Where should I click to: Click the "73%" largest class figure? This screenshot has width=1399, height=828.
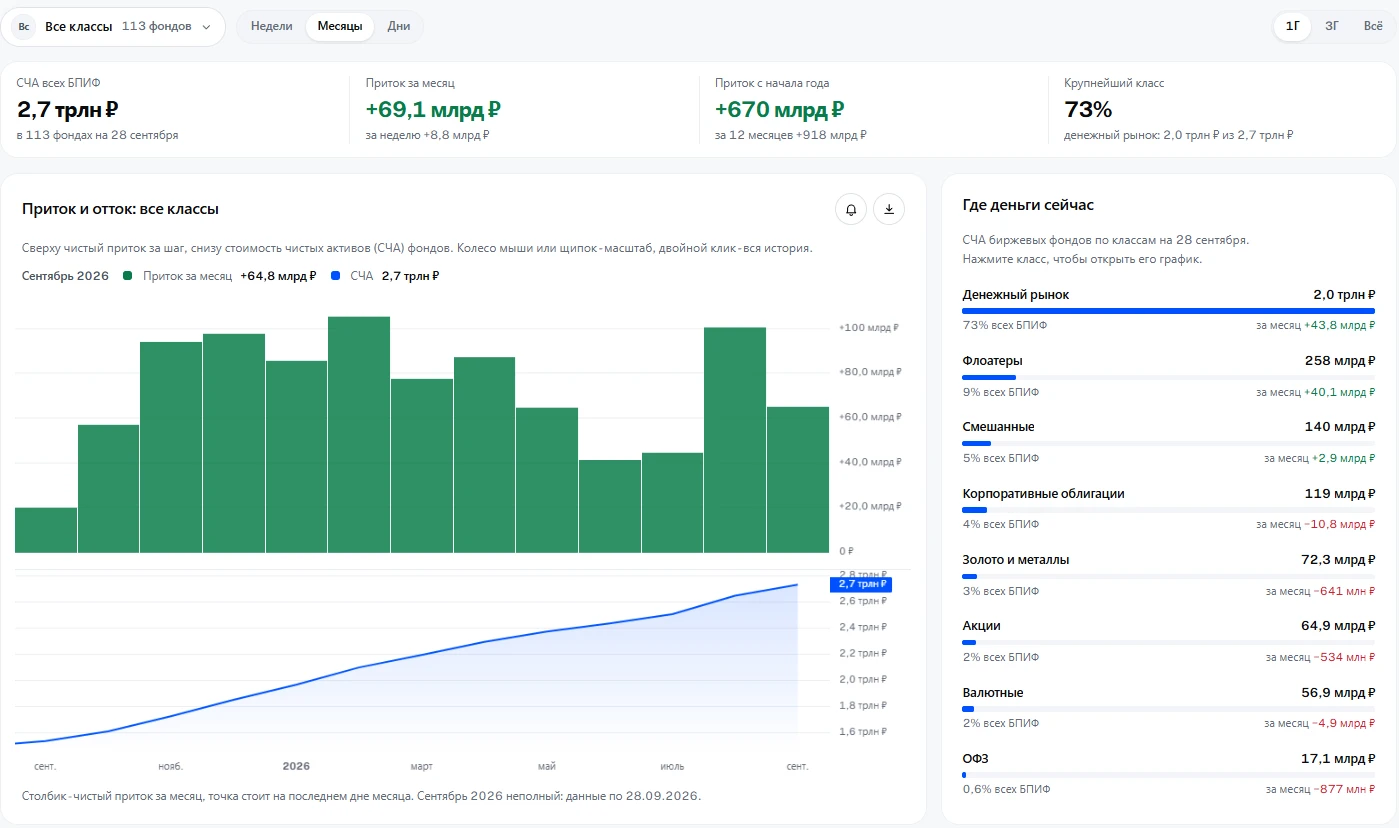(x=1088, y=110)
